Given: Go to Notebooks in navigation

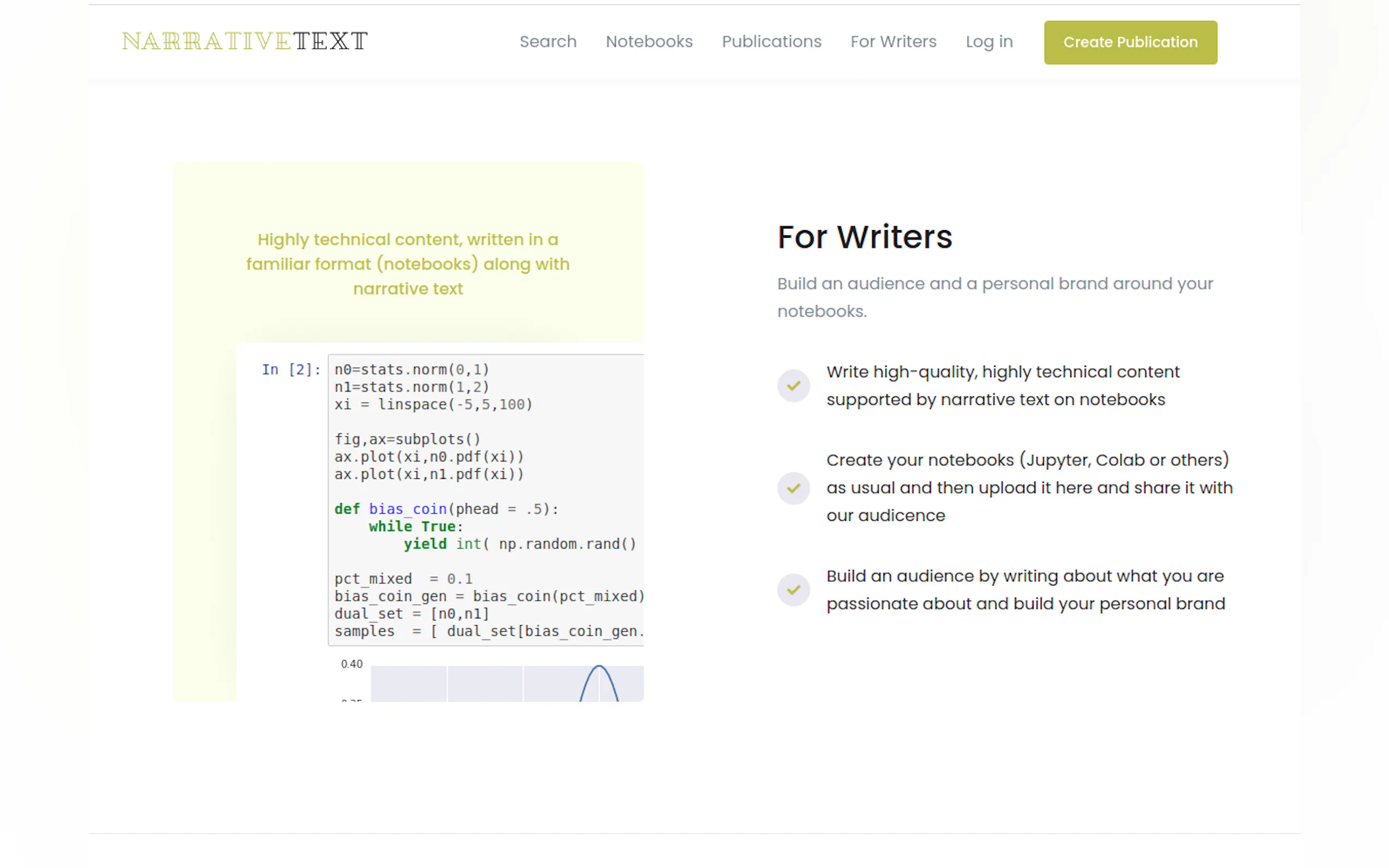Looking at the screenshot, I should (649, 42).
